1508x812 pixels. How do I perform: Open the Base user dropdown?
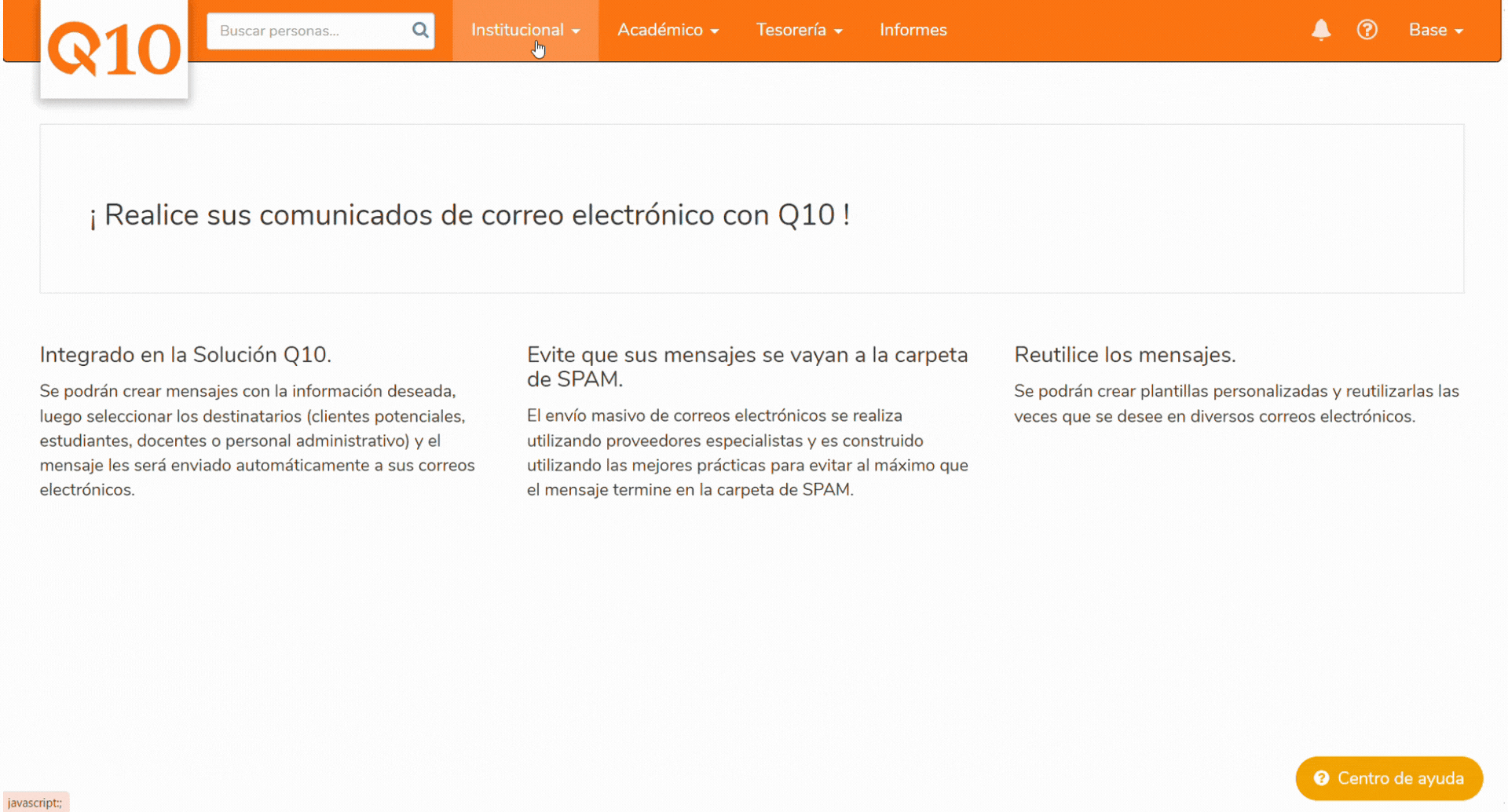click(1436, 30)
